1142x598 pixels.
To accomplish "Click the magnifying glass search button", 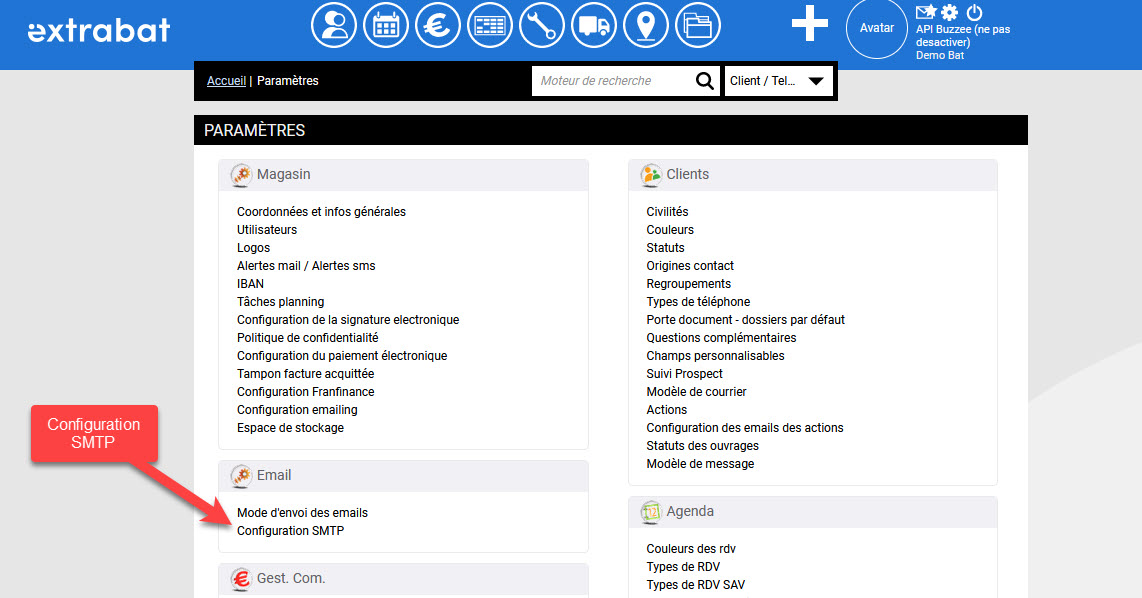I will (x=705, y=81).
